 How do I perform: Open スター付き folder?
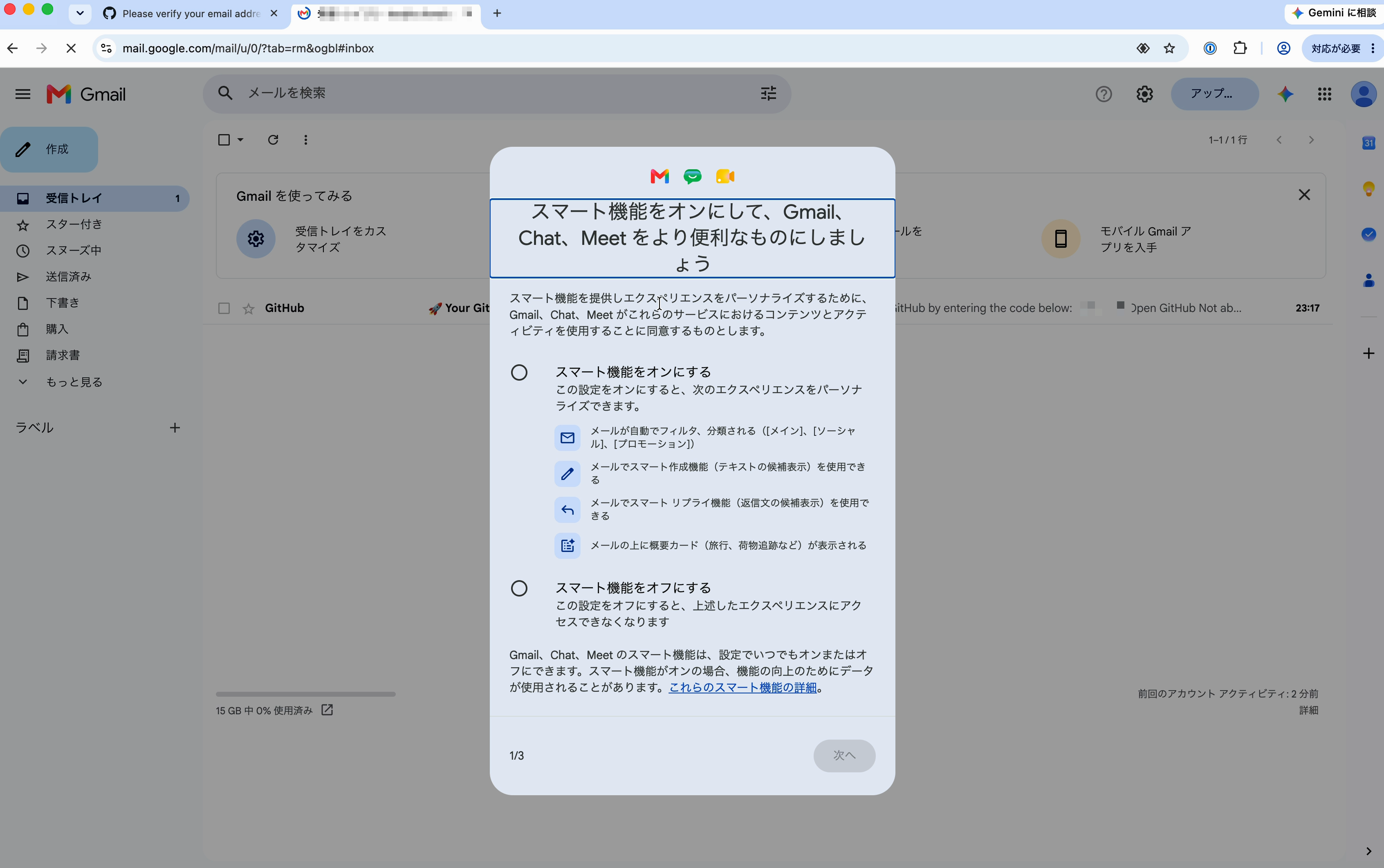click(x=95, y=224)
